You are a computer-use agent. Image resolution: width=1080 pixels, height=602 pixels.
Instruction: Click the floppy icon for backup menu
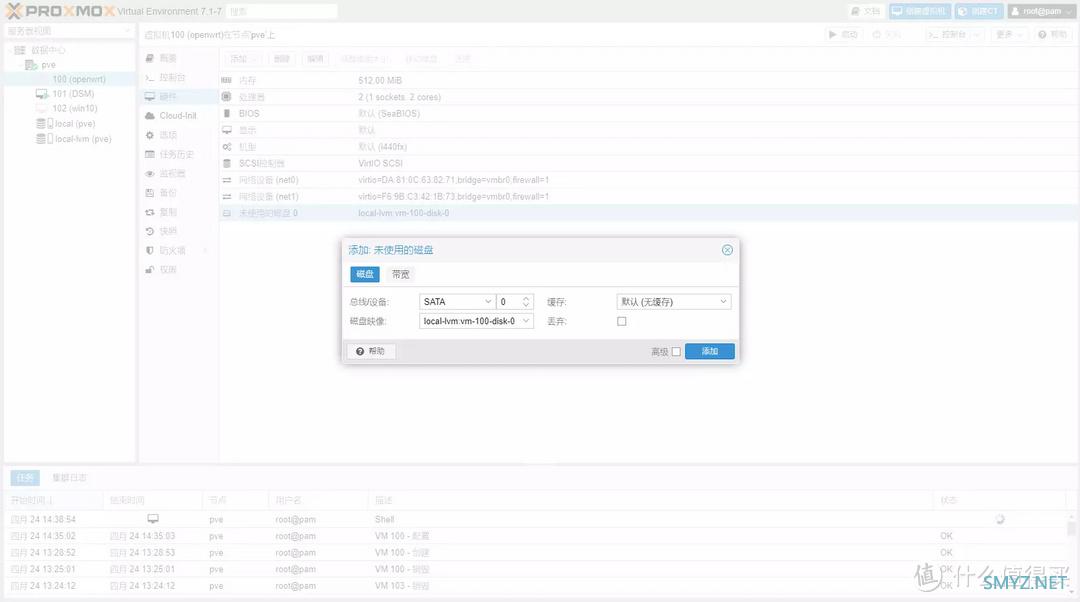[x=149, y=193]
